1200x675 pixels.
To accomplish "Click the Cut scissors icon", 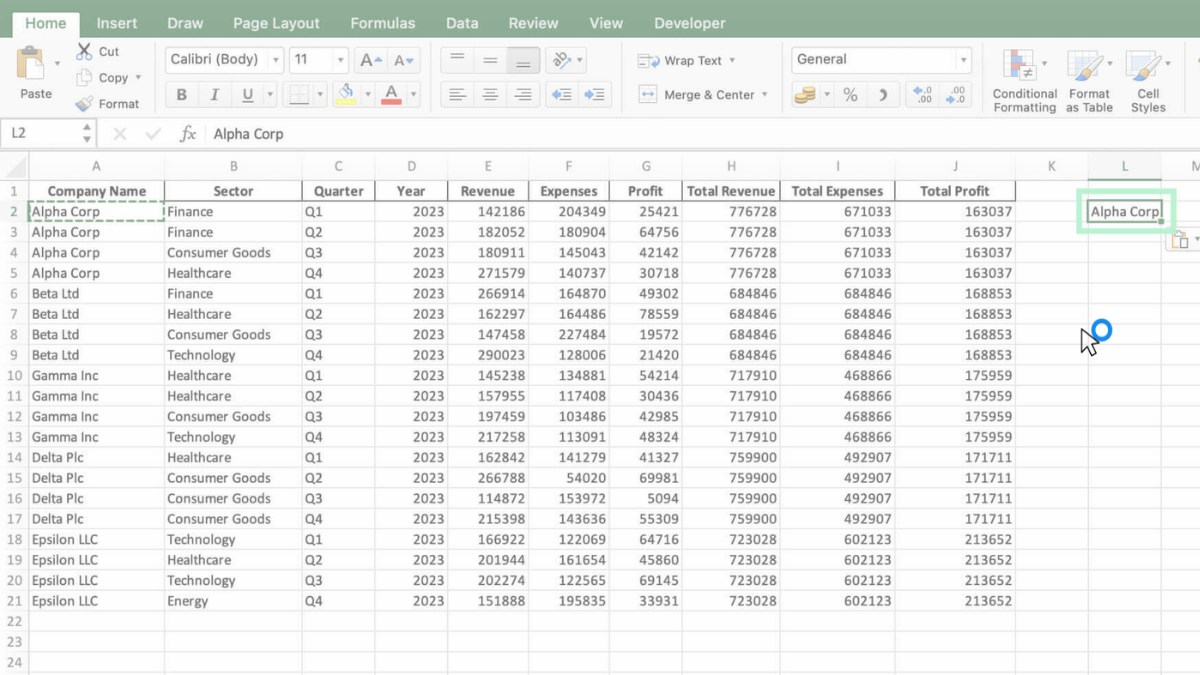I will coord(85,52).
